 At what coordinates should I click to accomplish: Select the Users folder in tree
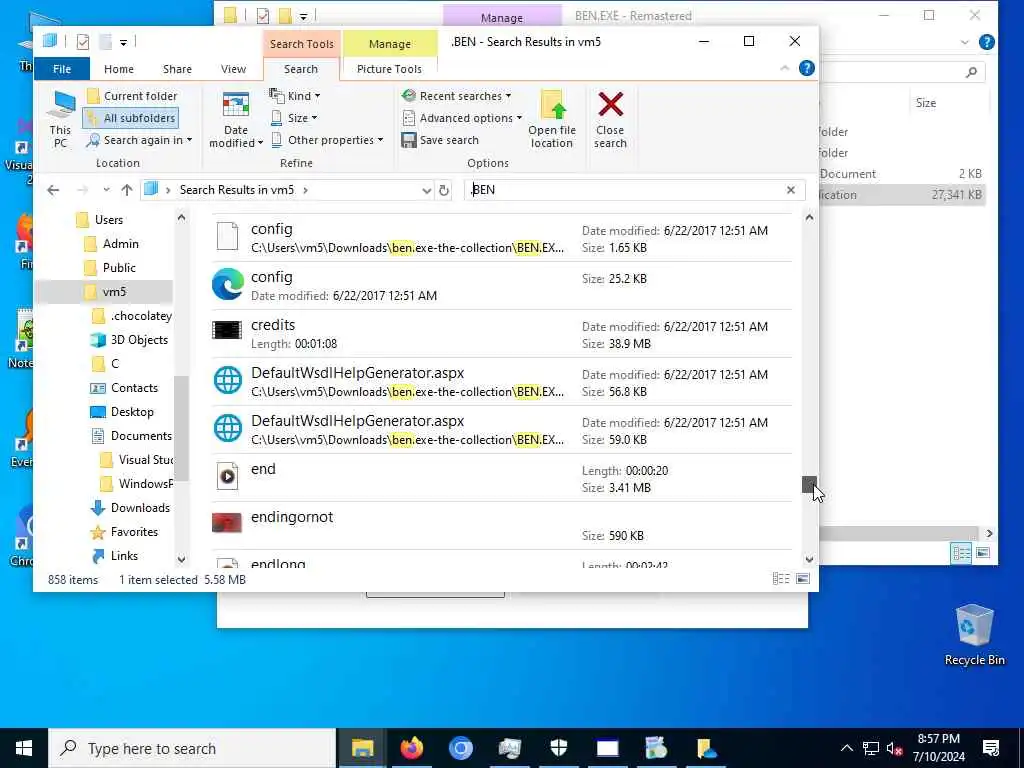coord(101,220)
